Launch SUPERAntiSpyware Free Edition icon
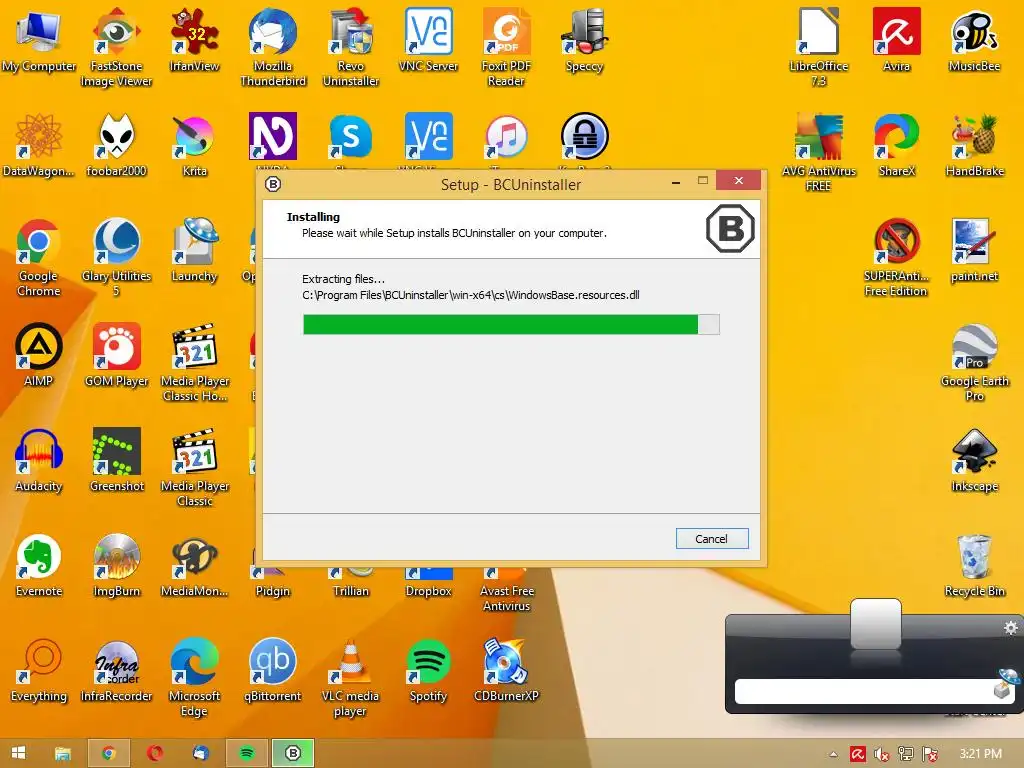The image size is (1024, 768). coord(896,258)
